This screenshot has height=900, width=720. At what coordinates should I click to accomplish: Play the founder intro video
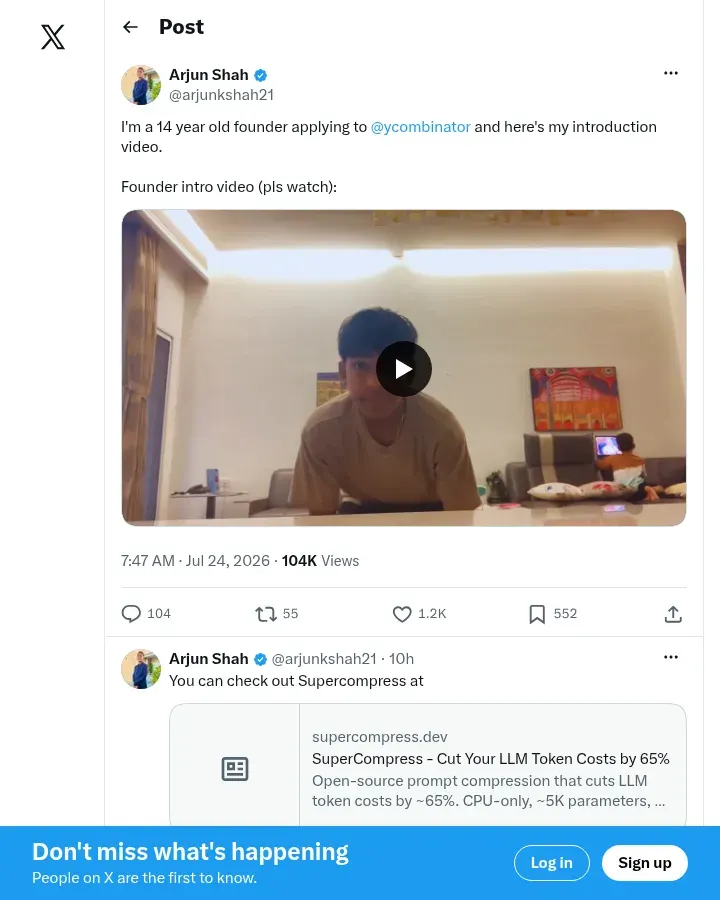(404, 369)
